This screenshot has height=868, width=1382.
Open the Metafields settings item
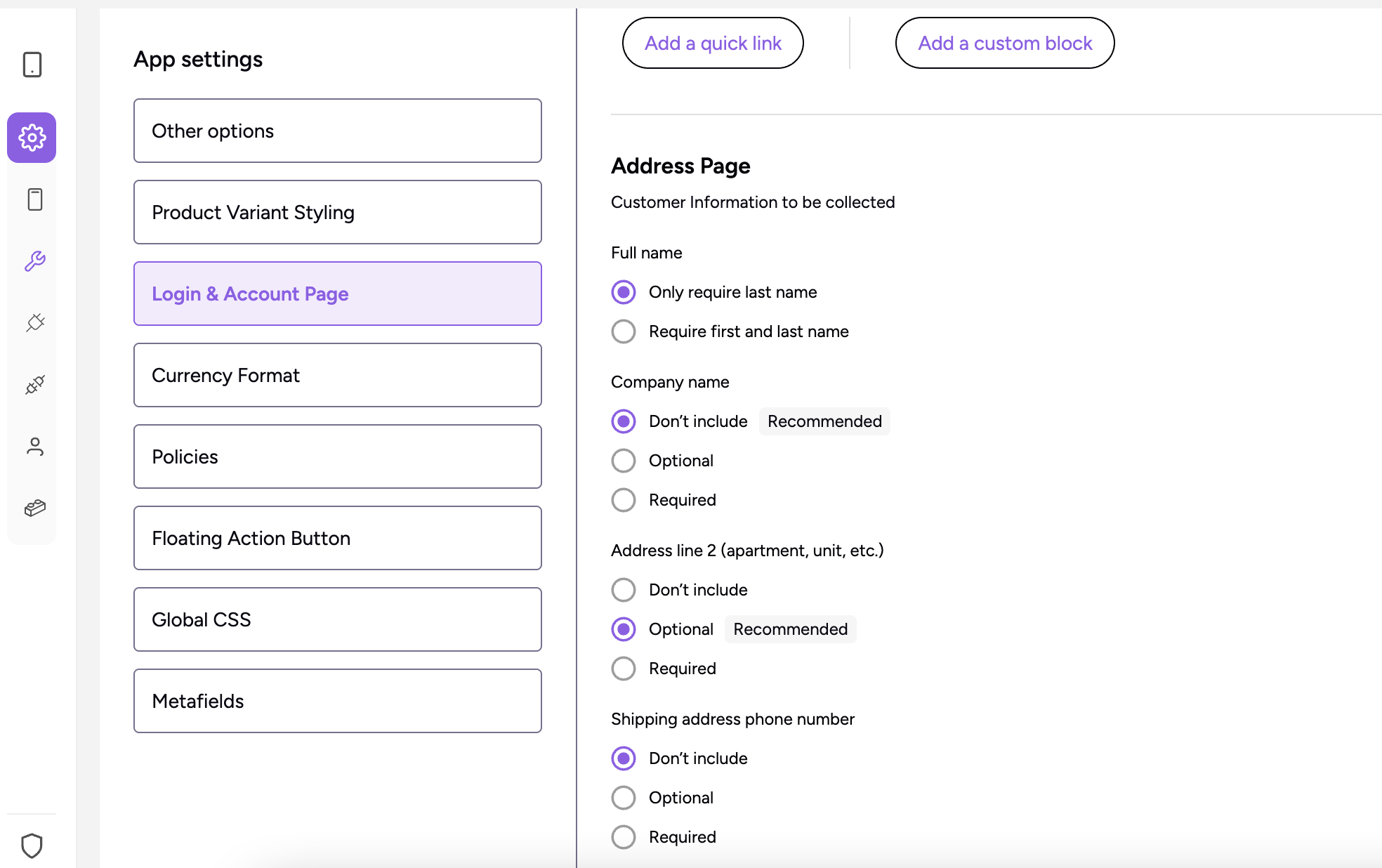click(x=337, y=701)
